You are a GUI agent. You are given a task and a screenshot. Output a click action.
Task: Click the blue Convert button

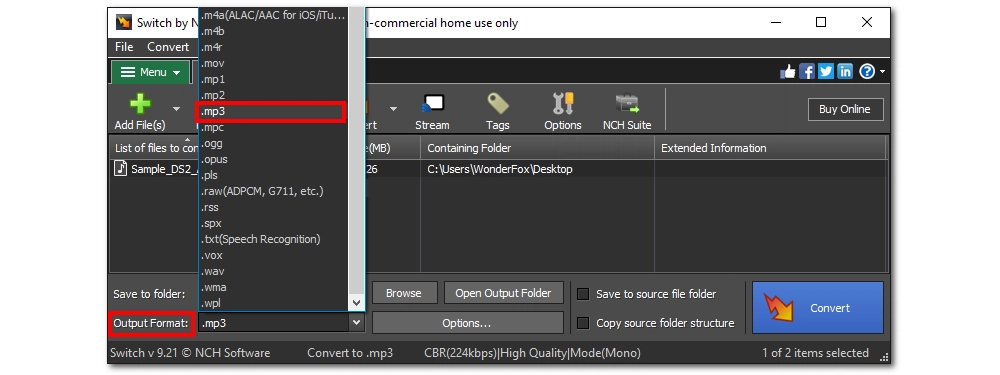coord(818,307)
